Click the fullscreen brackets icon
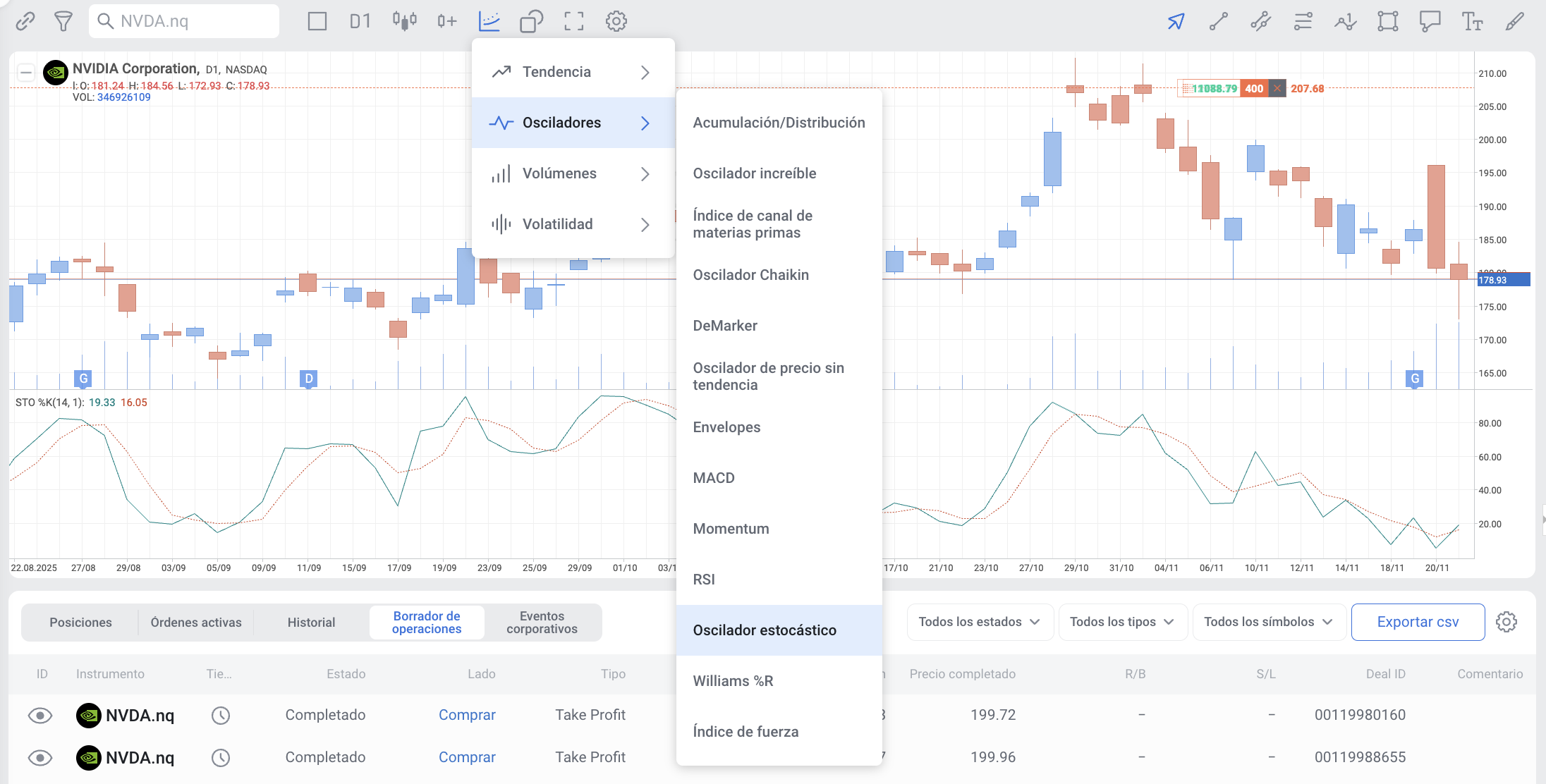 point(573,21)
